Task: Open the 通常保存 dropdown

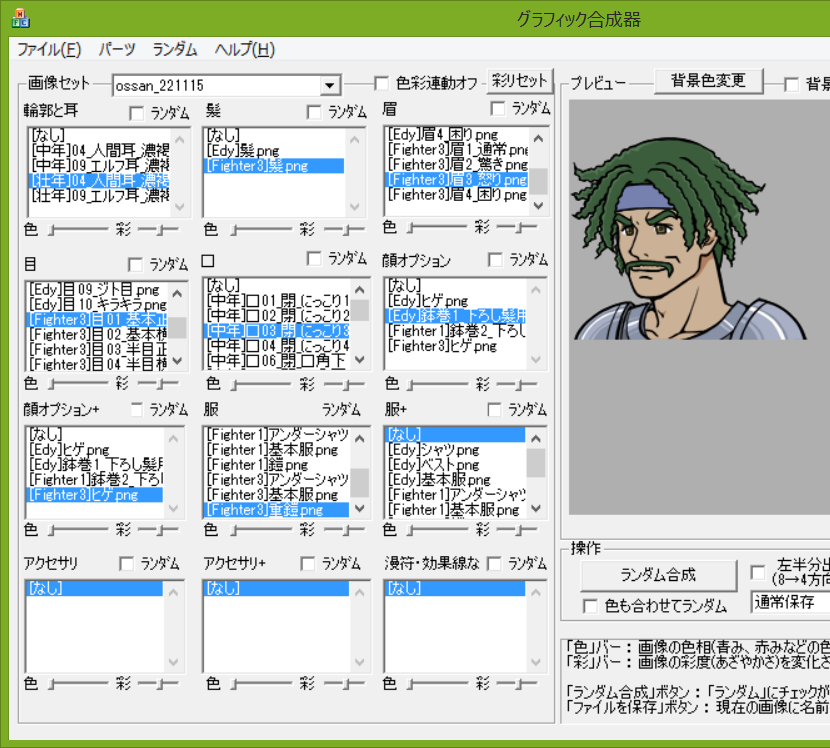Action: coord(790,602)
